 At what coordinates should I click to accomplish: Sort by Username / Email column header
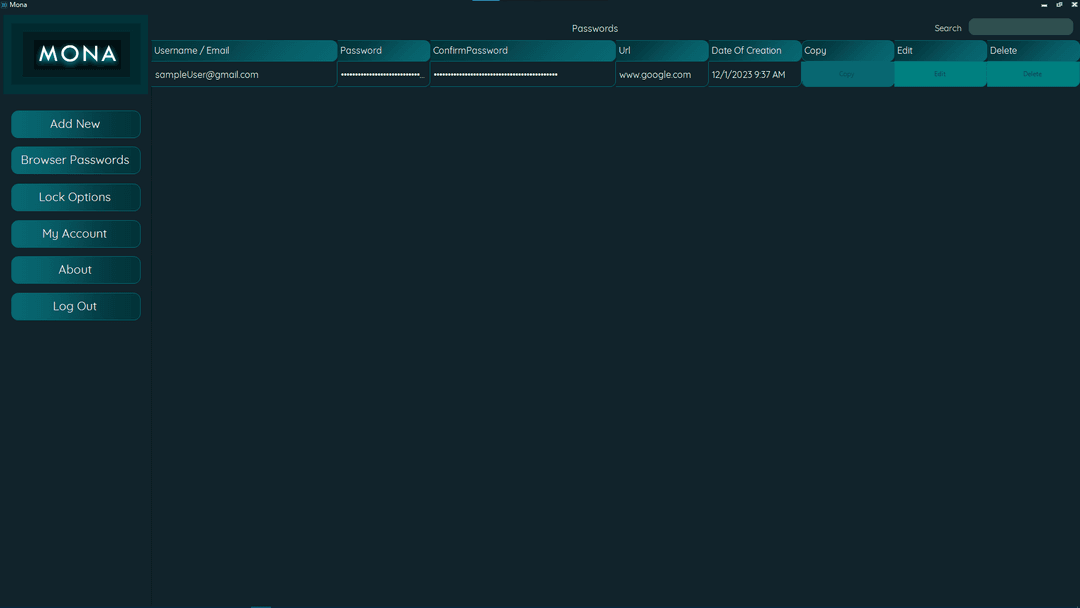[243, 51]
